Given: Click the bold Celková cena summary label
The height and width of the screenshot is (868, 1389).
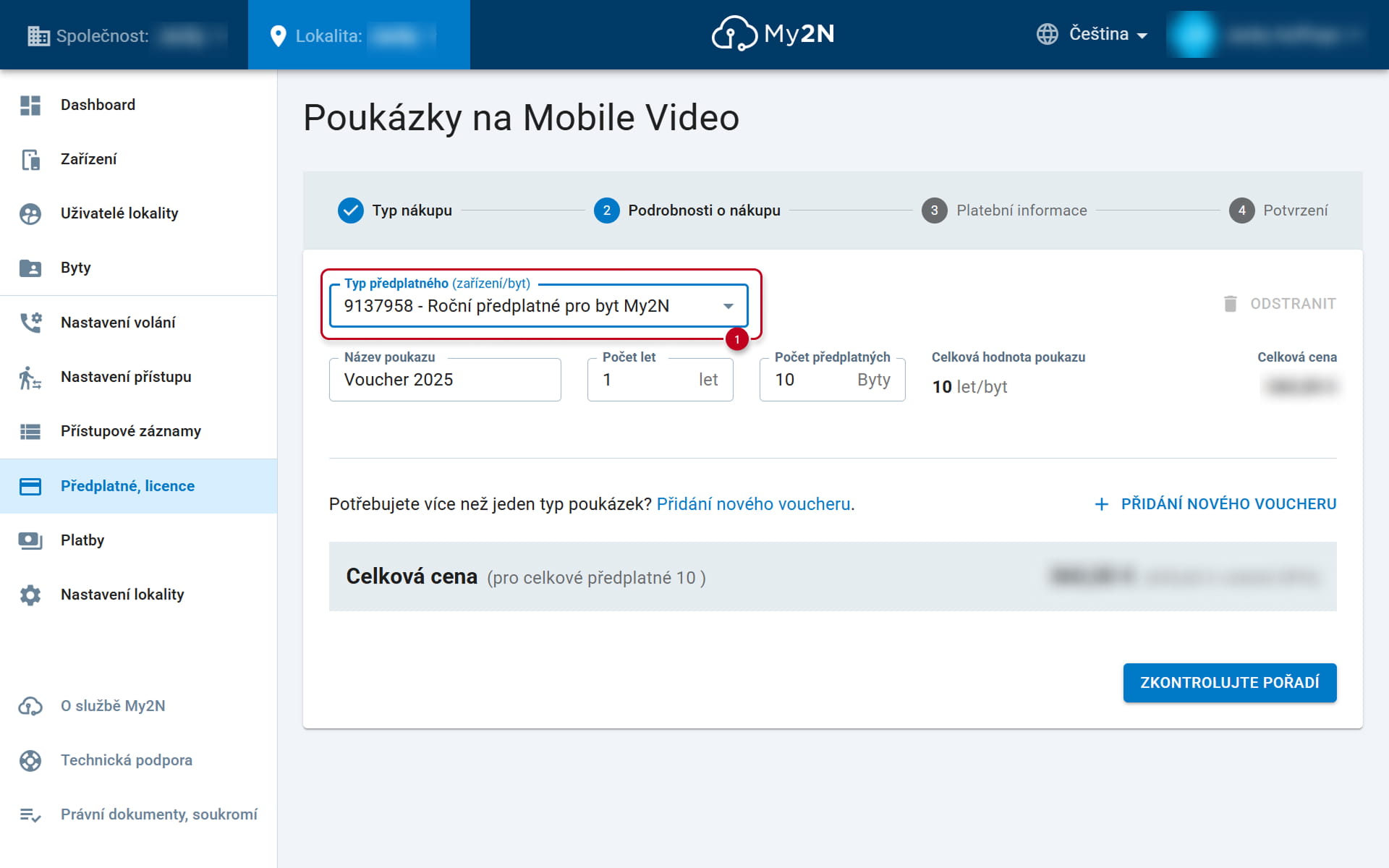Looking at the screenshot, I should coord(412,576).
